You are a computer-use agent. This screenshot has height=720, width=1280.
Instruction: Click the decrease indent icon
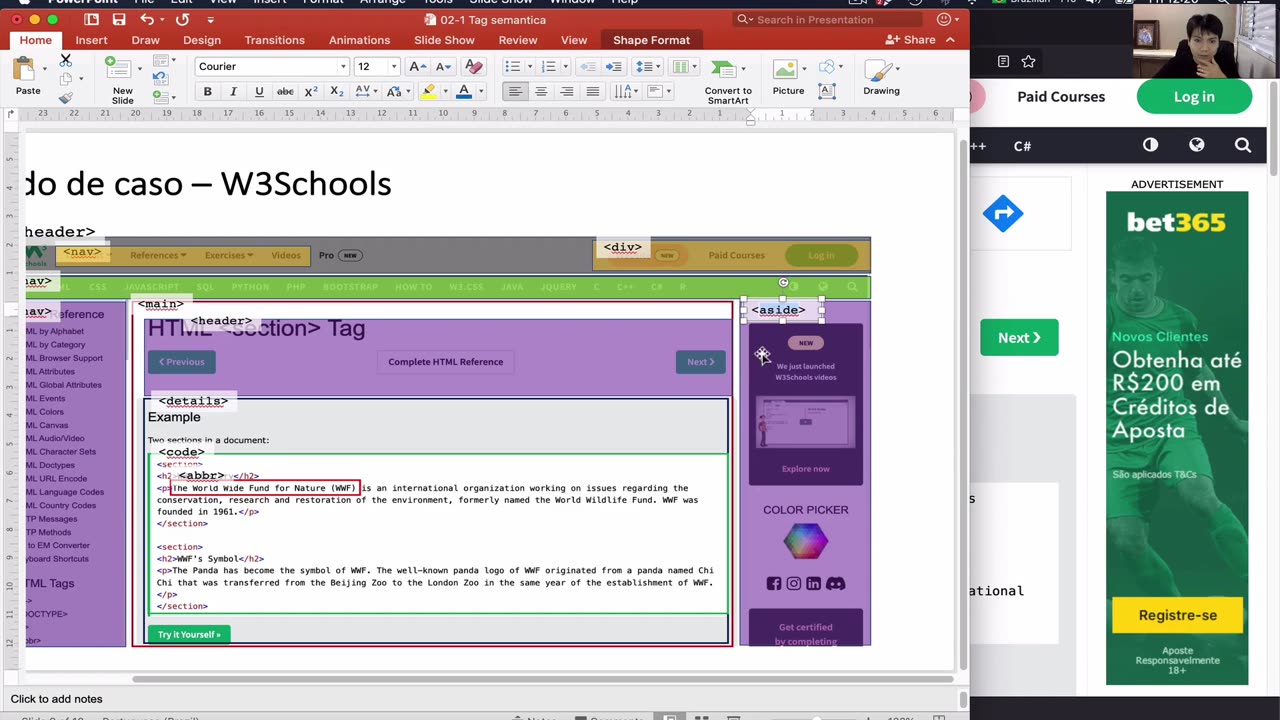click(588, 66)
